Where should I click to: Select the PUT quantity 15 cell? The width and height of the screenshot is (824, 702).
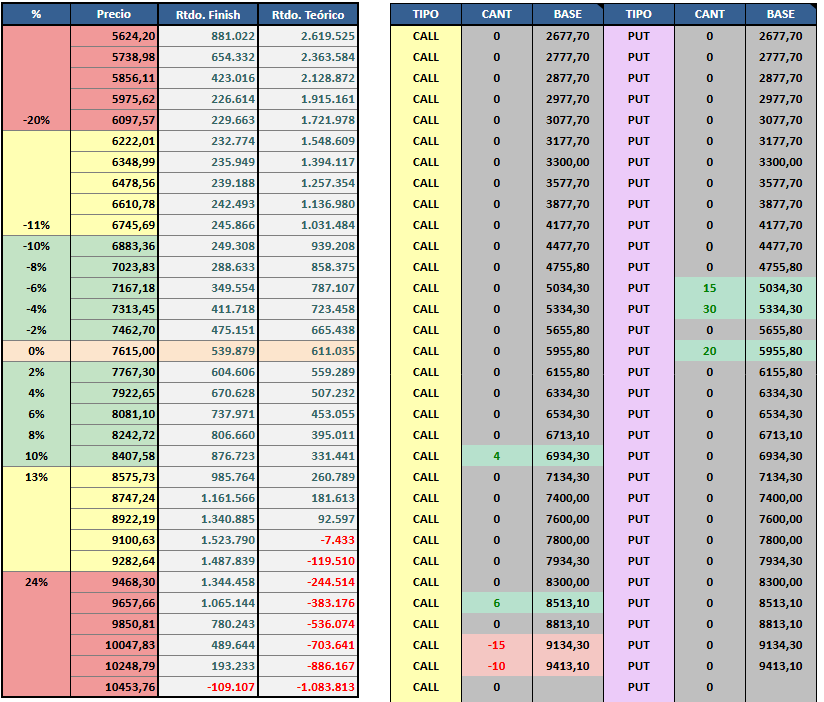[709, 288]
